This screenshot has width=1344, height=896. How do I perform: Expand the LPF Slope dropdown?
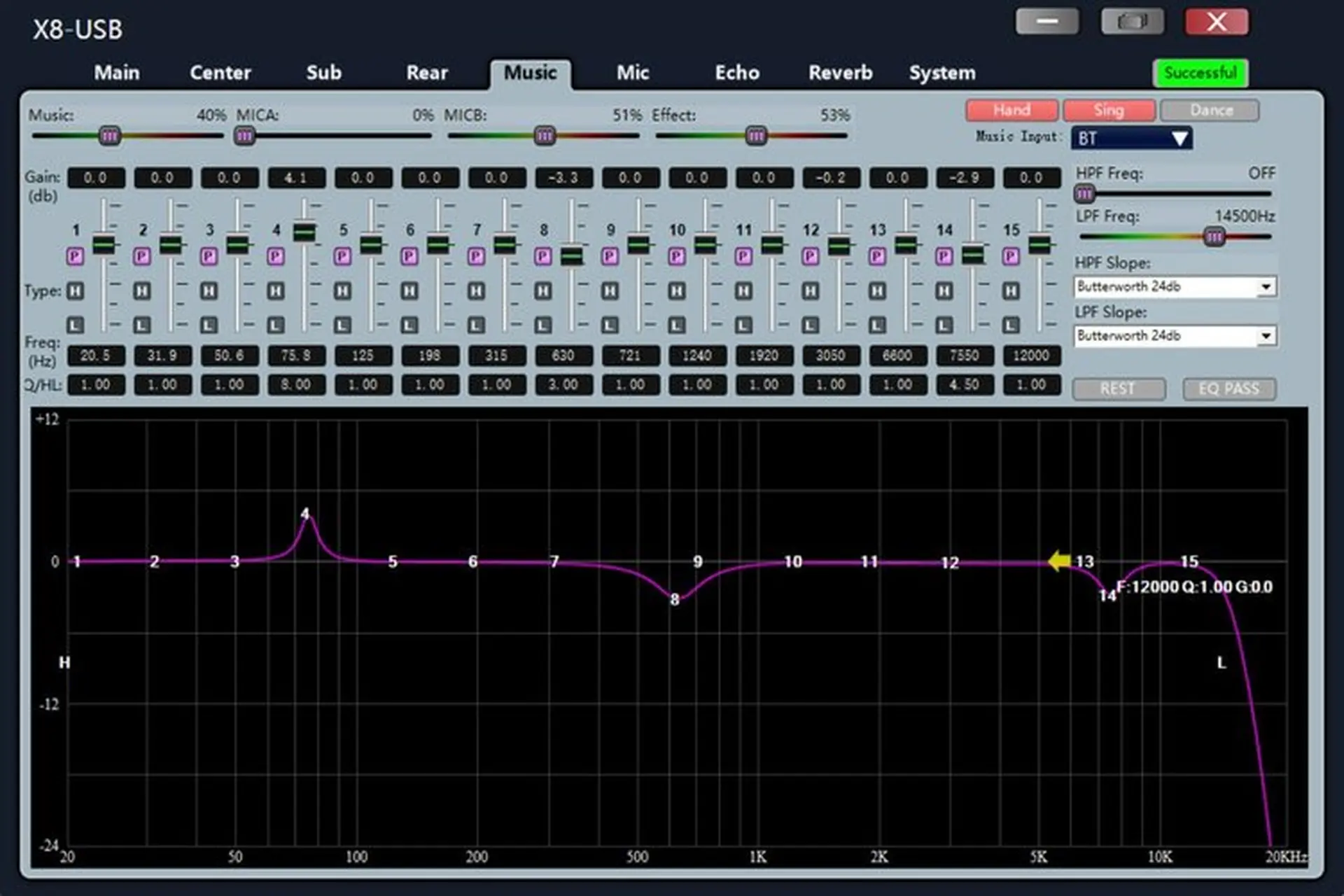point(1265,336)
